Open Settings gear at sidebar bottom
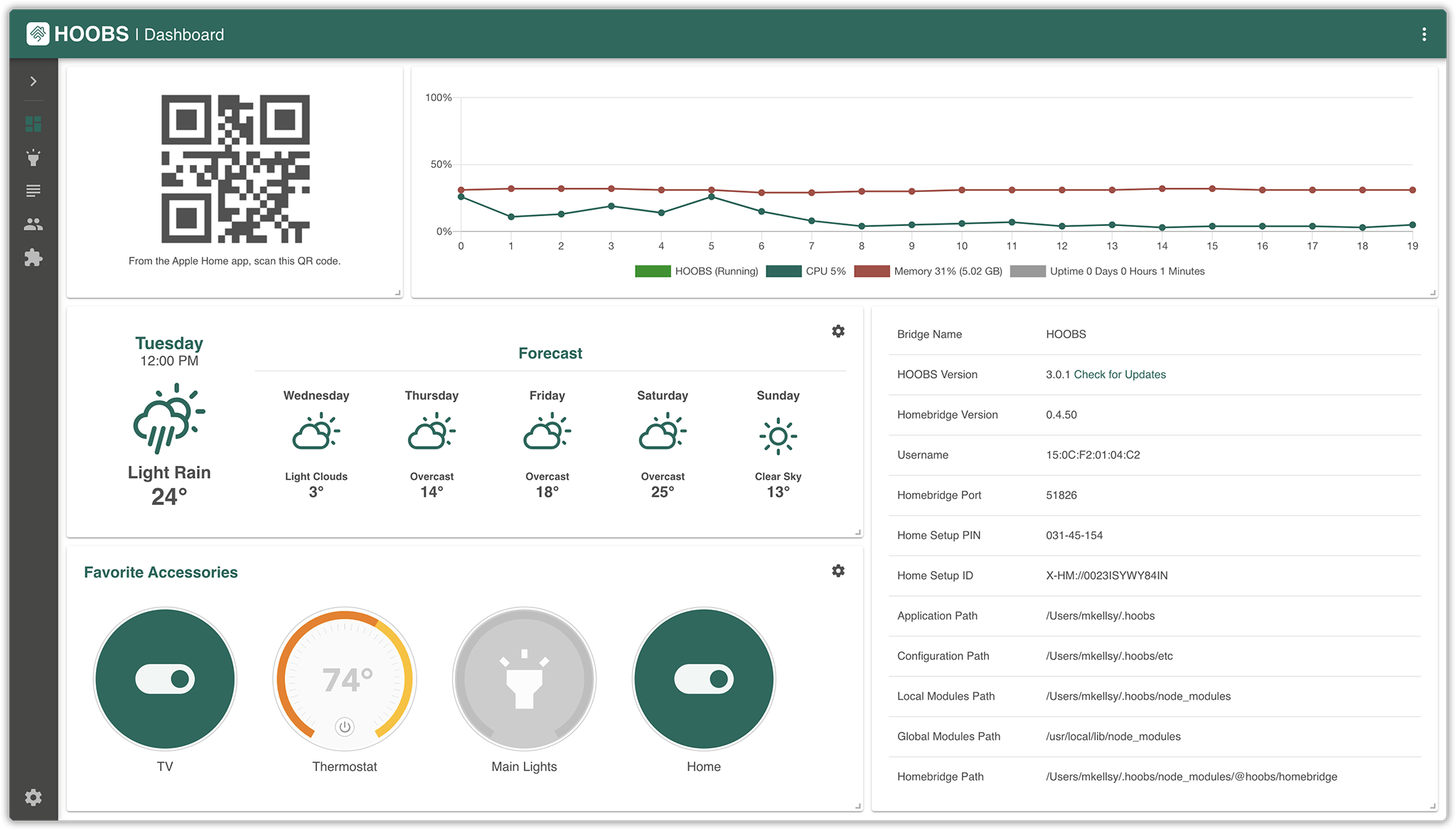Viewport: 1456px width, 830px height. (x=33, y=797)
